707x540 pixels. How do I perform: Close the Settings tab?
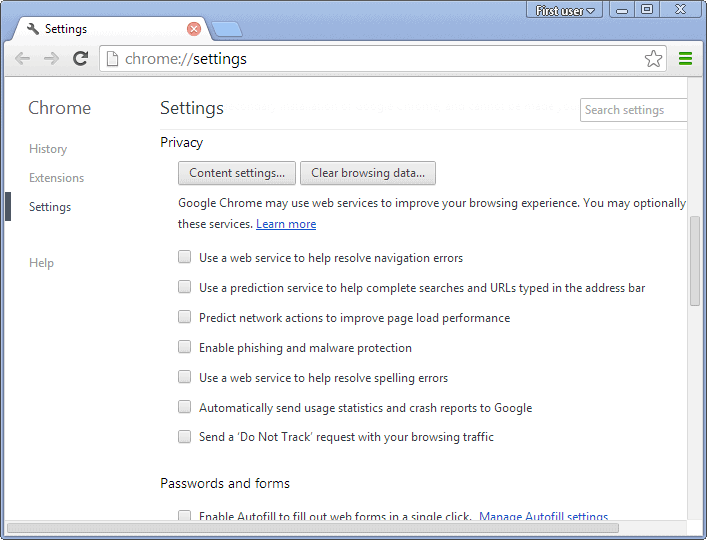(x=194, y=29)
